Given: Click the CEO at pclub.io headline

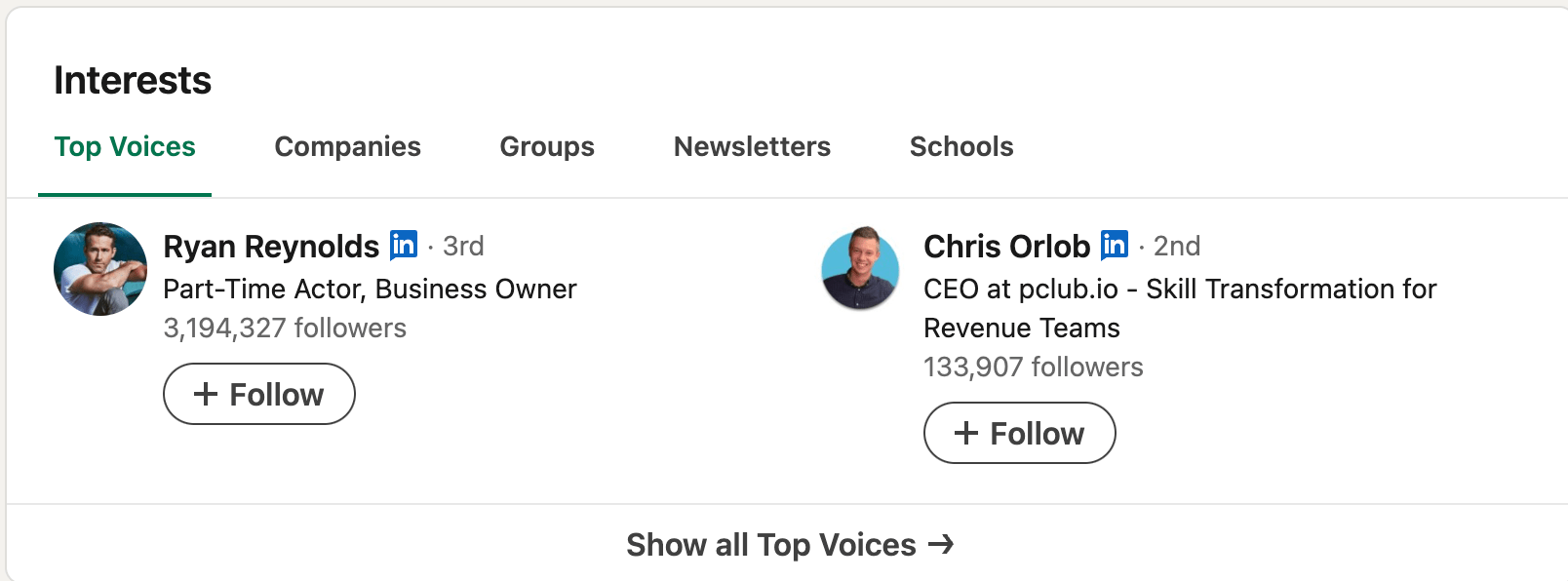Looking at the screenshot, I should [1180, 308].
